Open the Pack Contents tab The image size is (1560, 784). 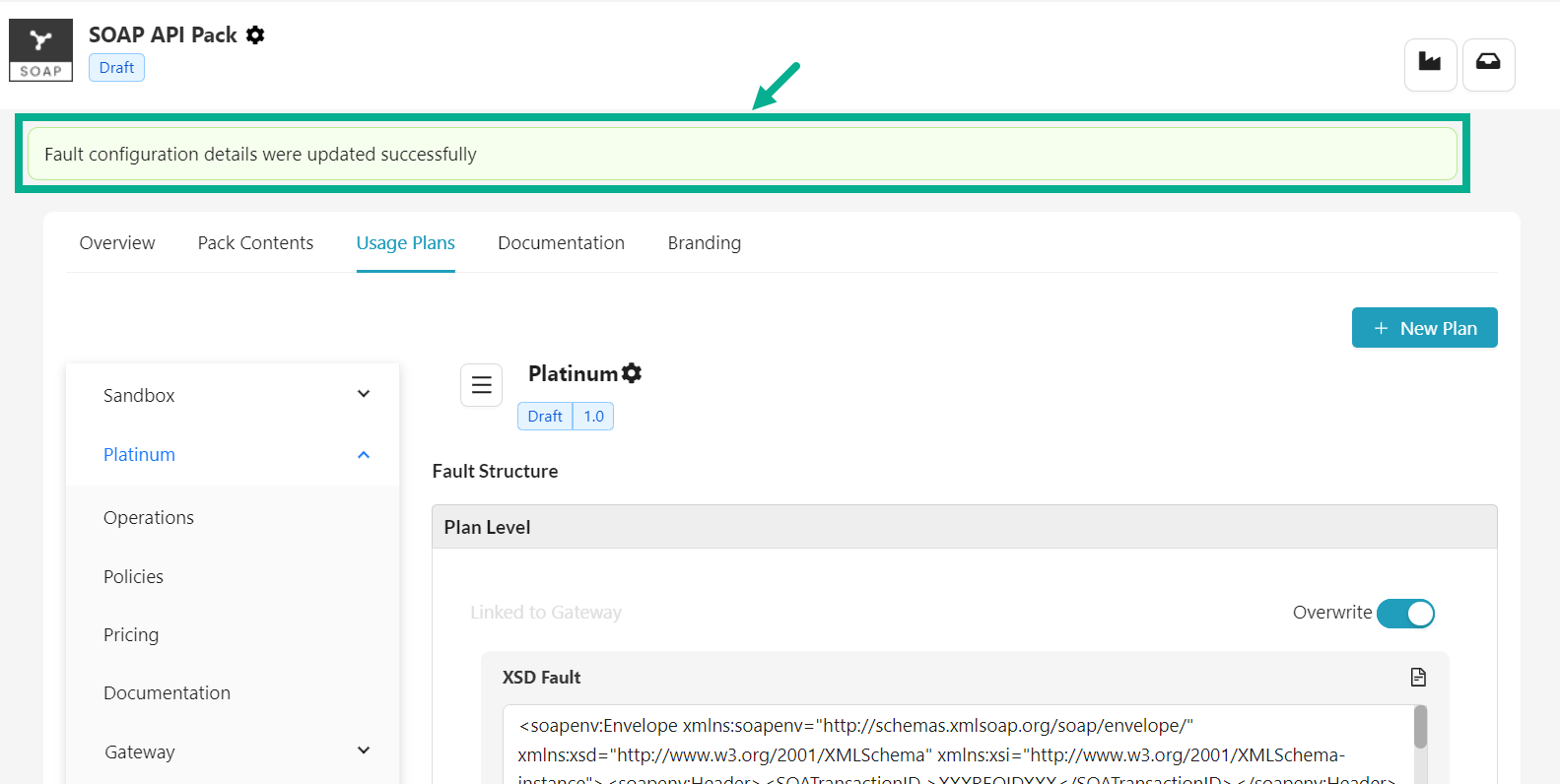(x=255, y=243)
